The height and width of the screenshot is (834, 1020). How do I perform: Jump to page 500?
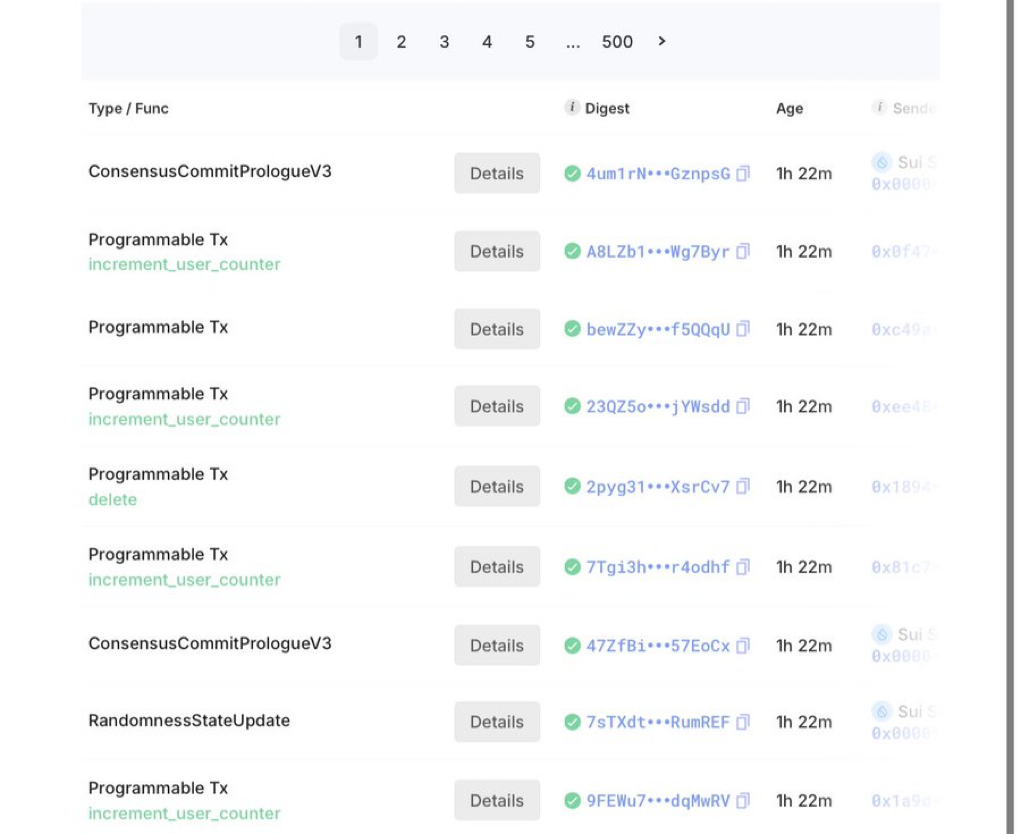pos(617,42)
